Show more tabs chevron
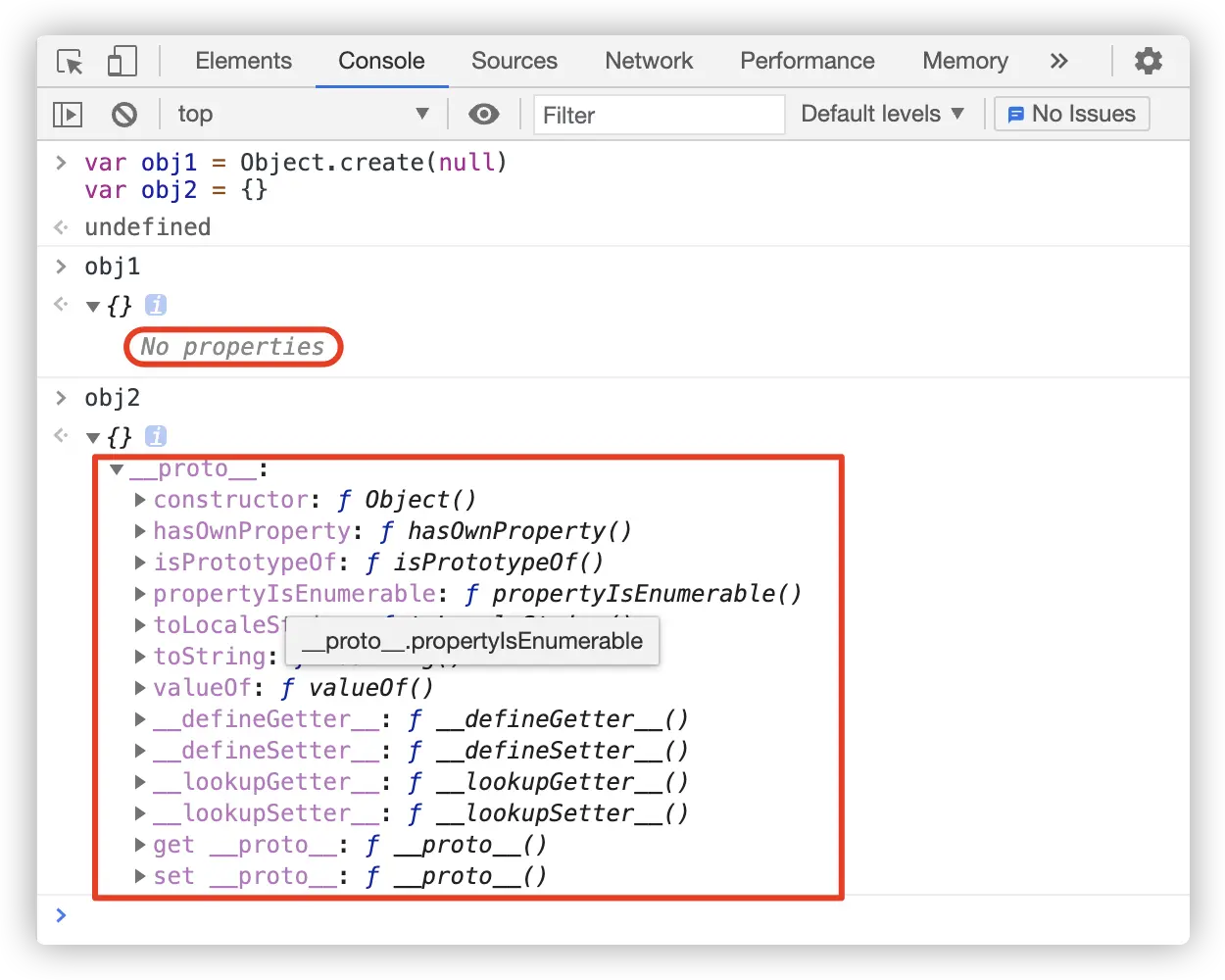The image size is (1225, 980). point(1058,61)
